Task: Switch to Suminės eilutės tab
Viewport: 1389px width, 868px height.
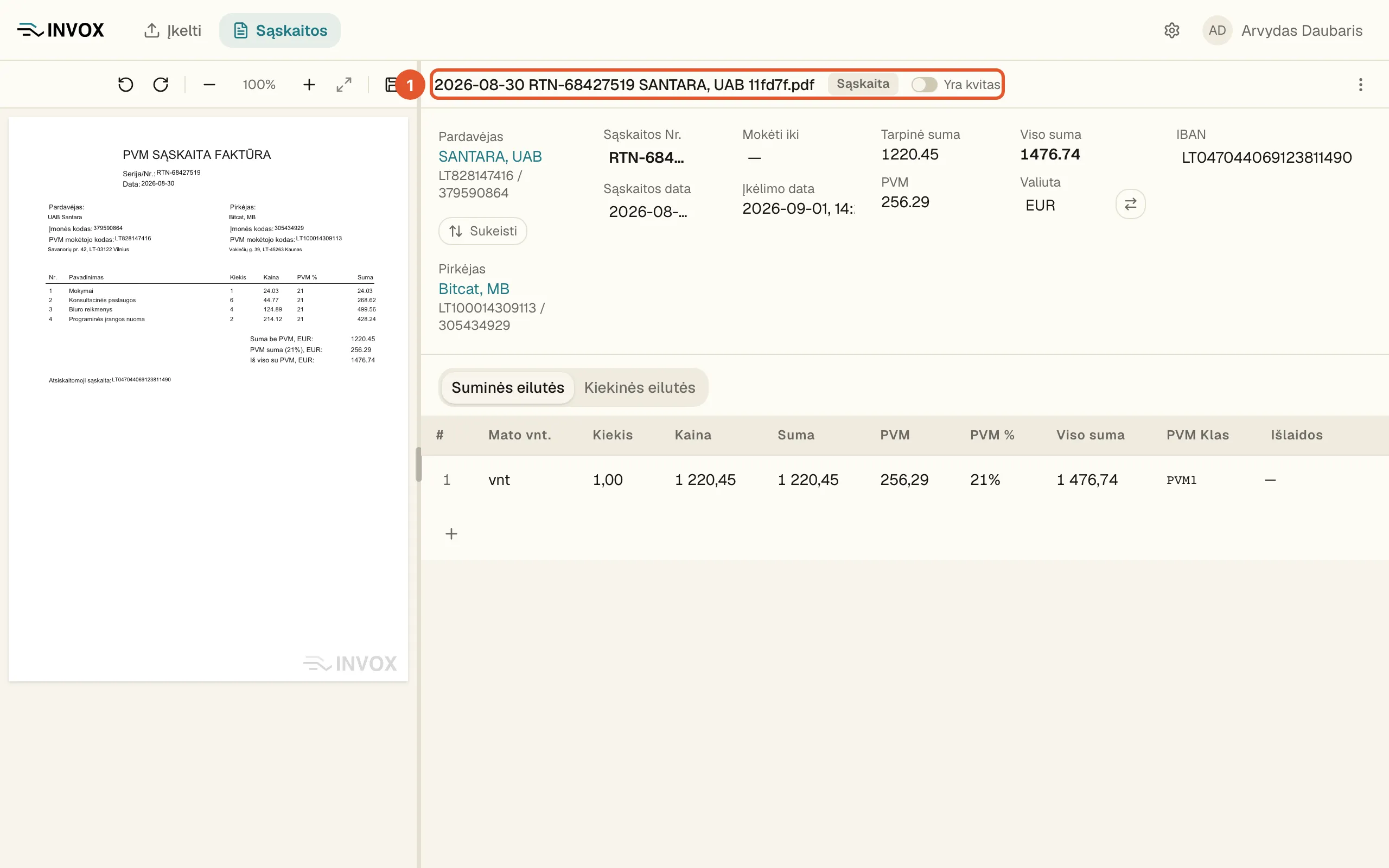Action: click(x=507, y=387)
